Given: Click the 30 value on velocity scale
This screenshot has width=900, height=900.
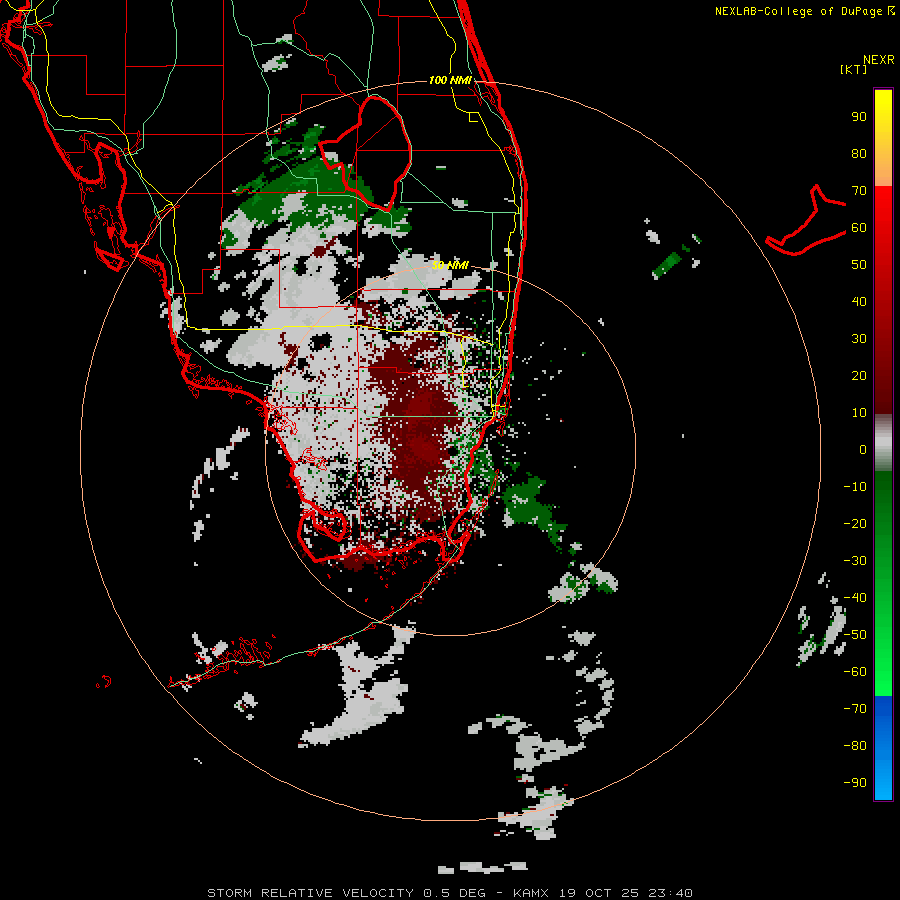Looking at the screenshot, I should tap(859, 339).
